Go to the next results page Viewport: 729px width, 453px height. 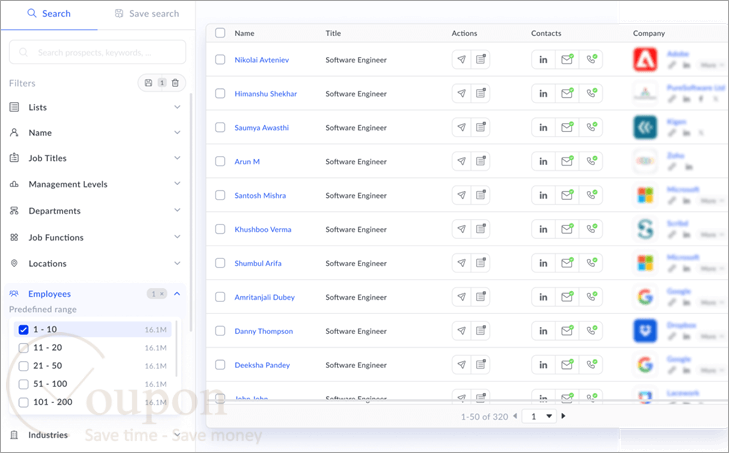pos(563,416)
